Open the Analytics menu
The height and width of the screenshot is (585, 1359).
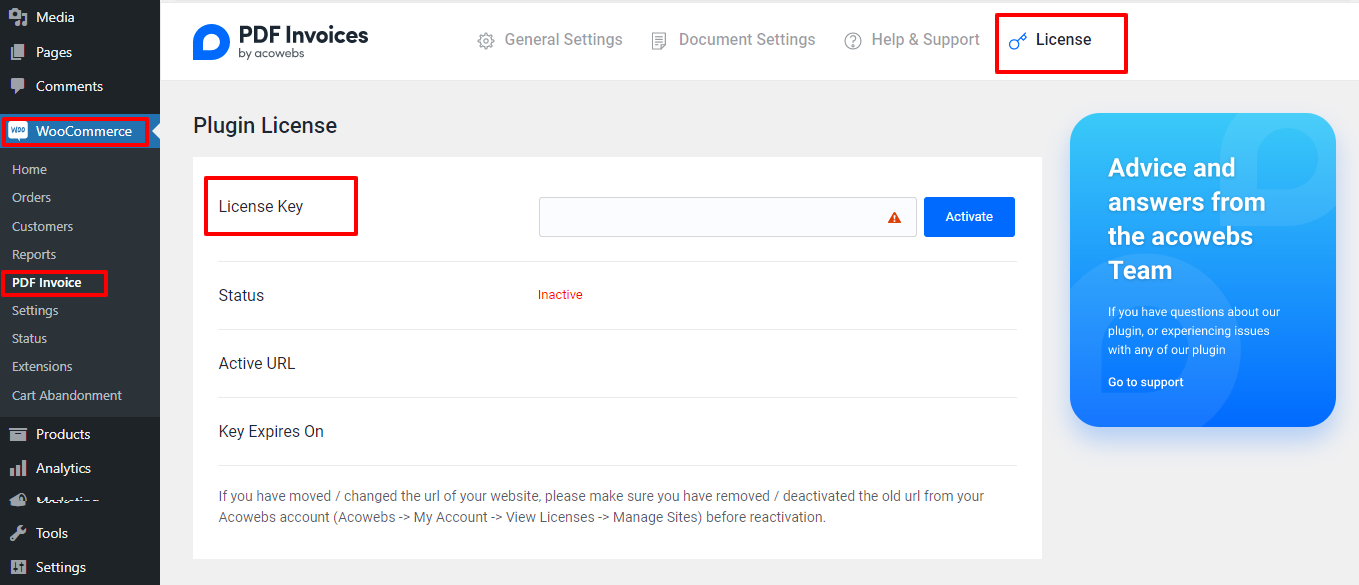click(80, 468)
